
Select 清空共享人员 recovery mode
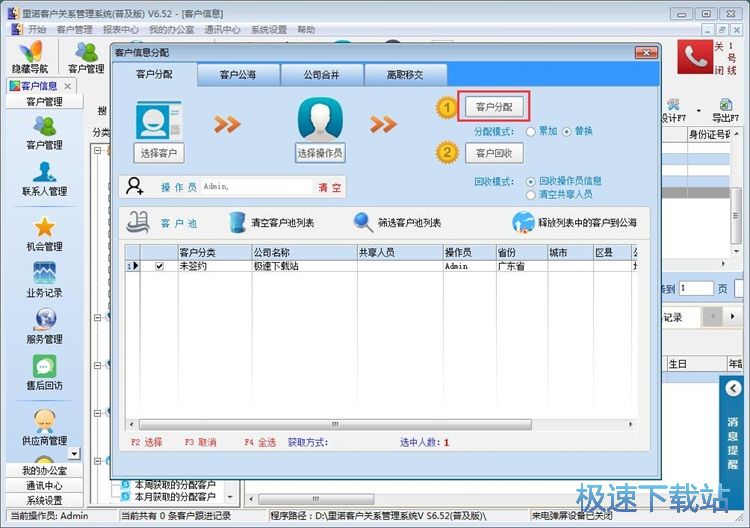tap(530, 195)
